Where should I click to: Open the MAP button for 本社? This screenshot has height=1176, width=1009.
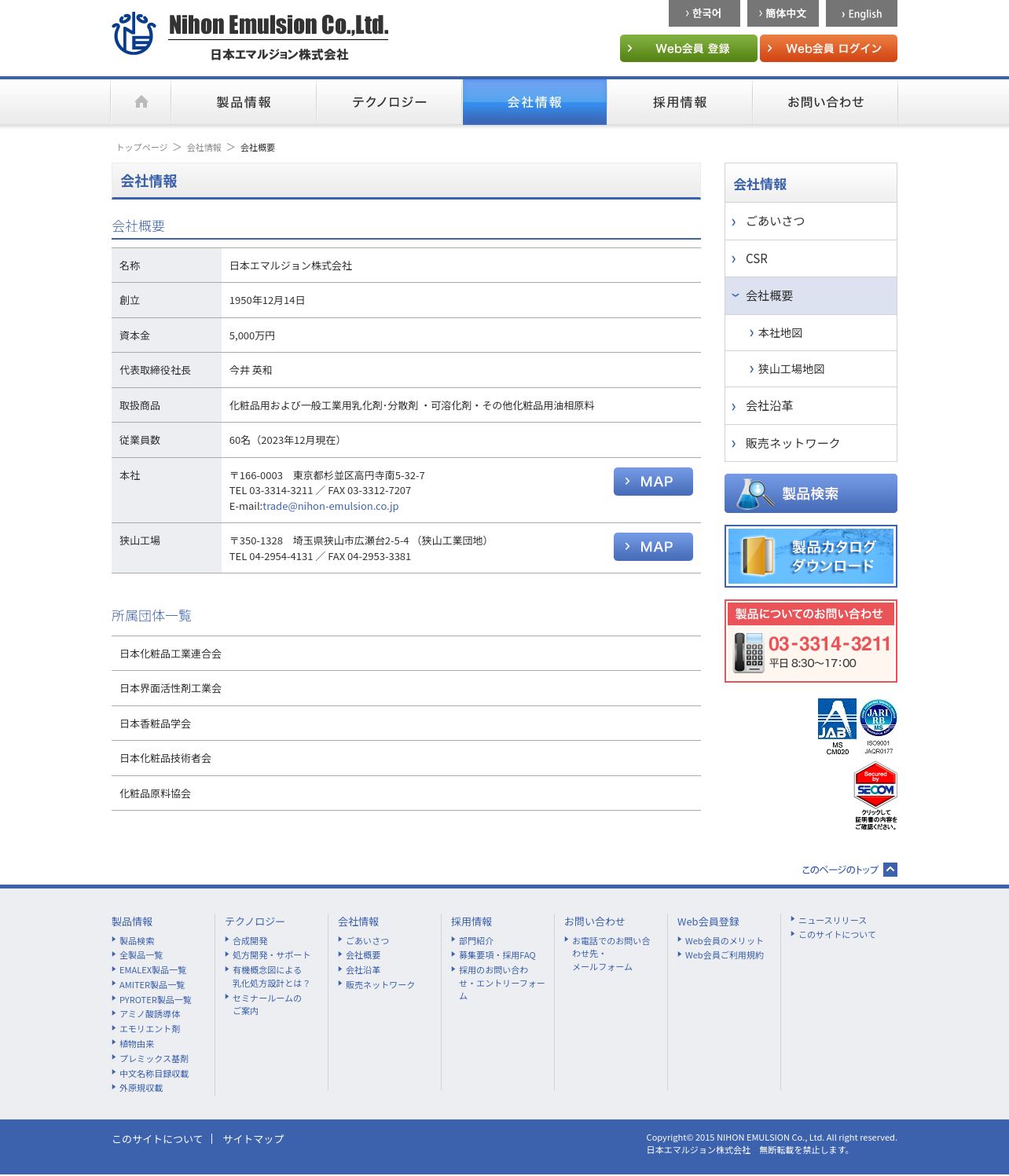tap(653, 482)
